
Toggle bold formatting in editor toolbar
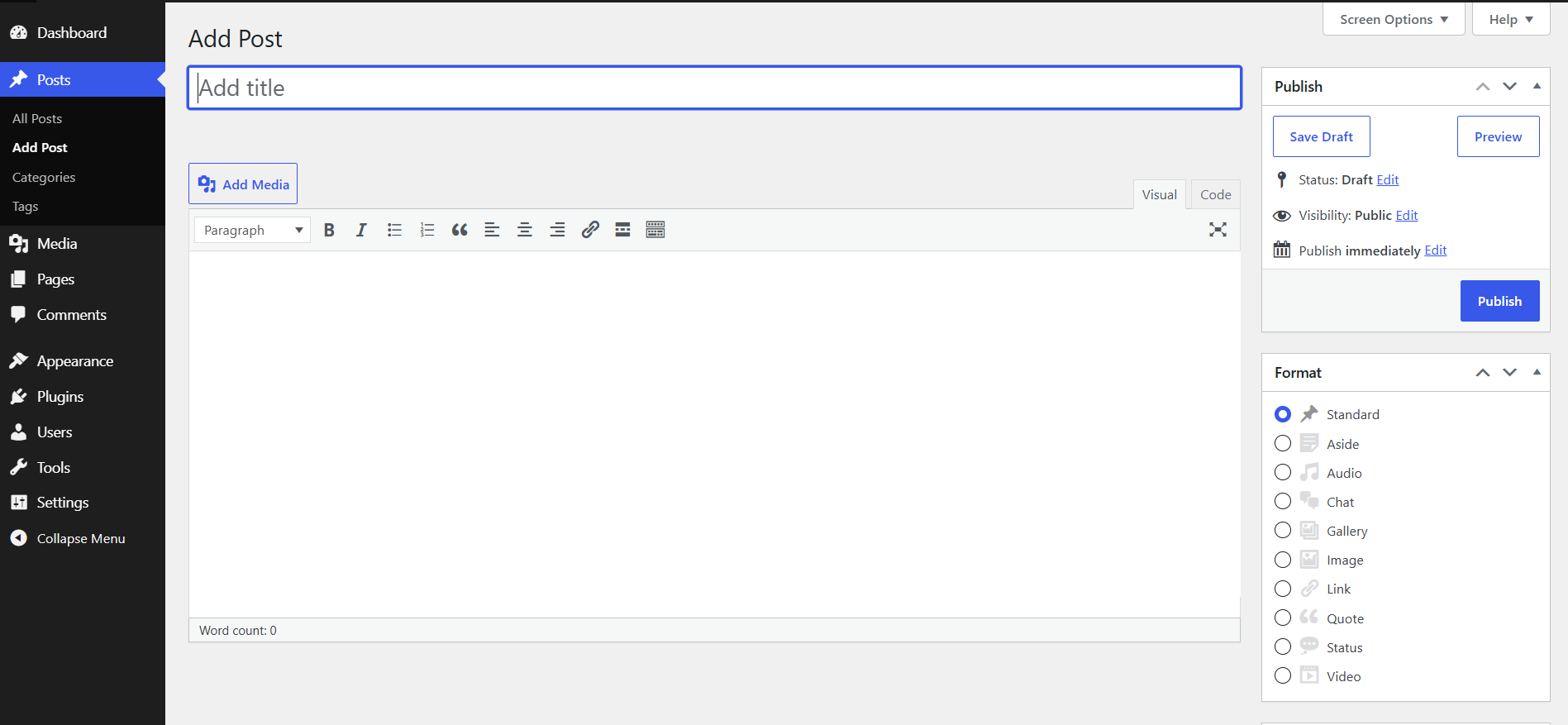pyautogui.click(x=329, y=230)
